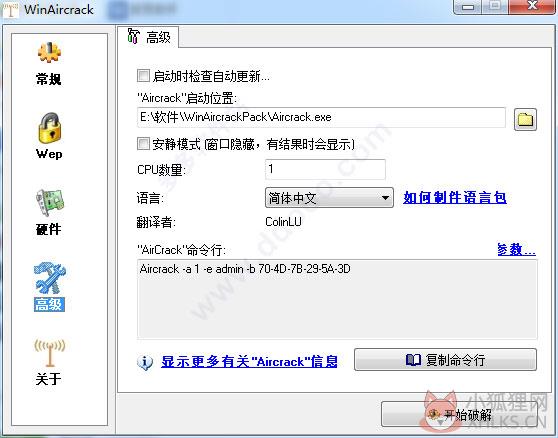558x438 pixels.
Task: Enable 启动时检查自动更新 checkbox
Action: pyautogui.click(x=143, y=75)
